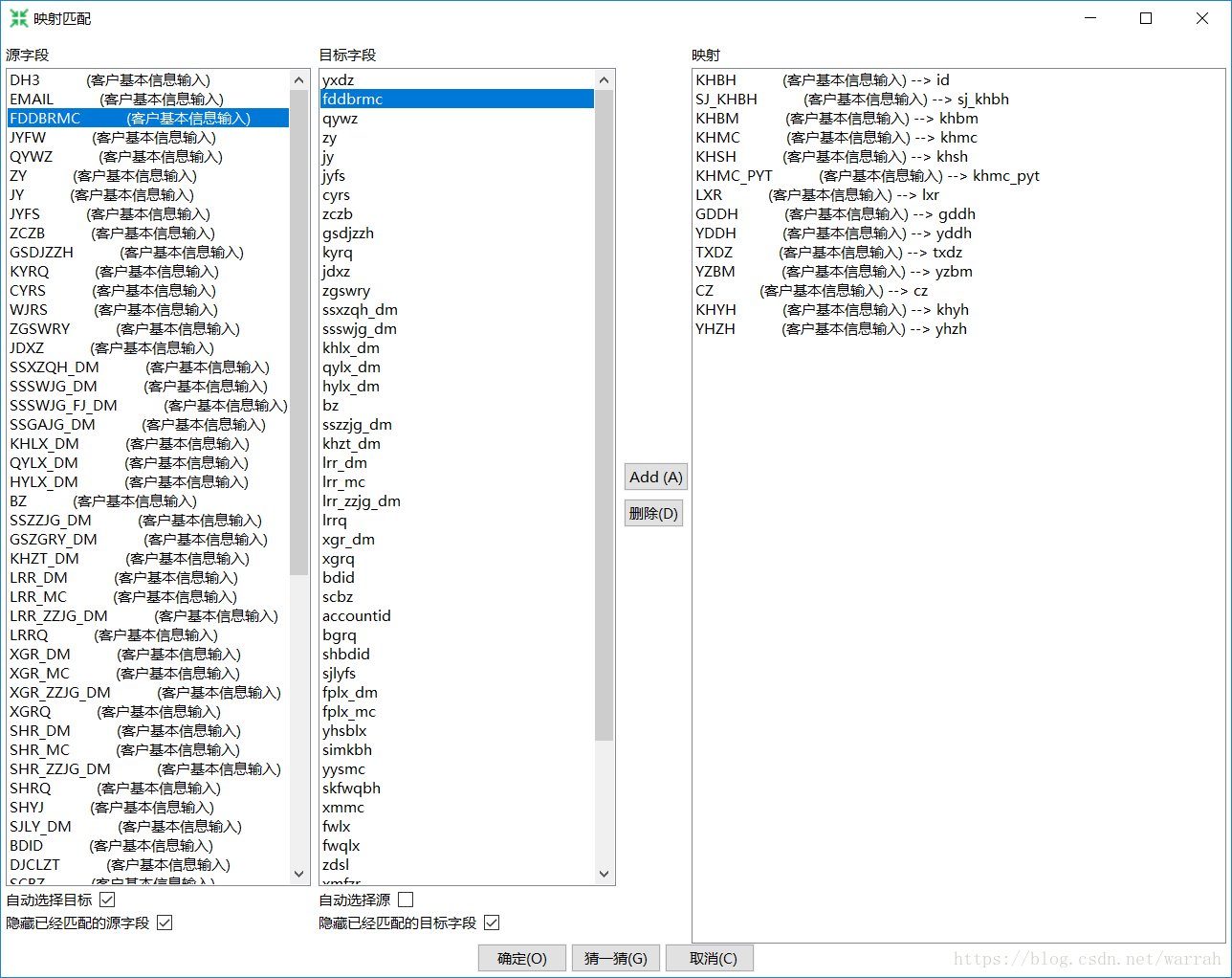
Task: Select ssxzqh_dm in the target list
Action: click(456, 310)
